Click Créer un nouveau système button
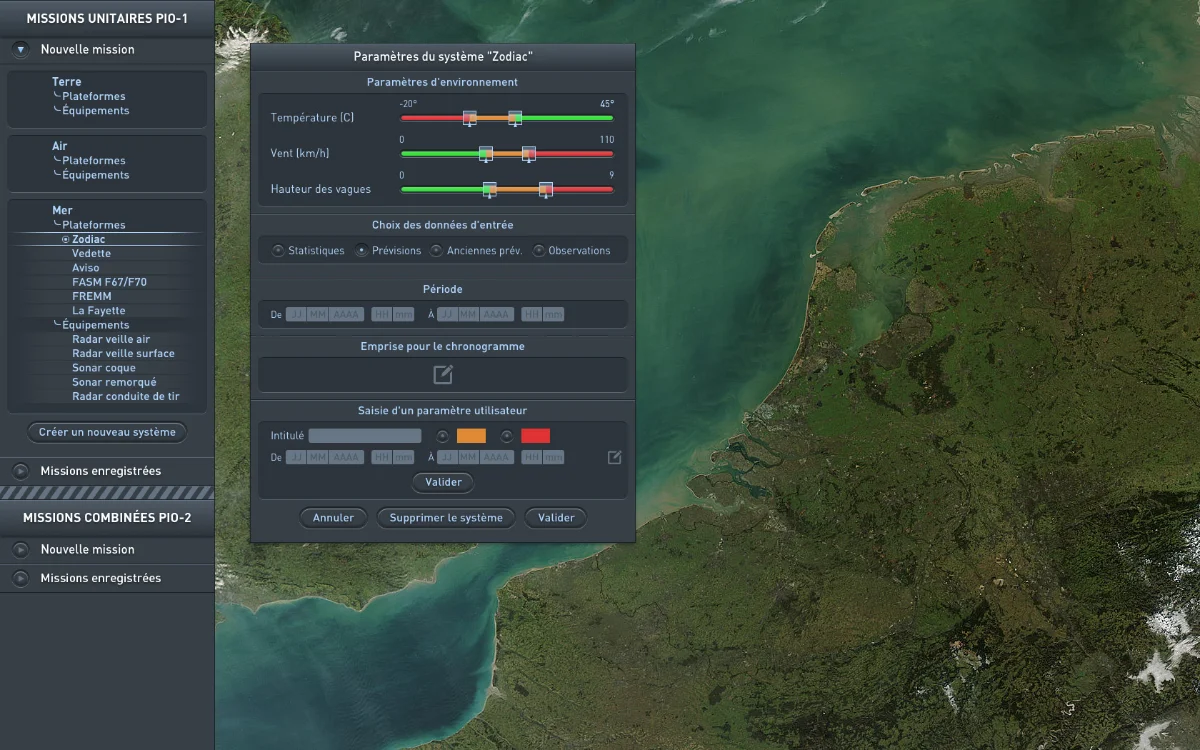The height and width of the screenshot is (750, 1200). 107,433
